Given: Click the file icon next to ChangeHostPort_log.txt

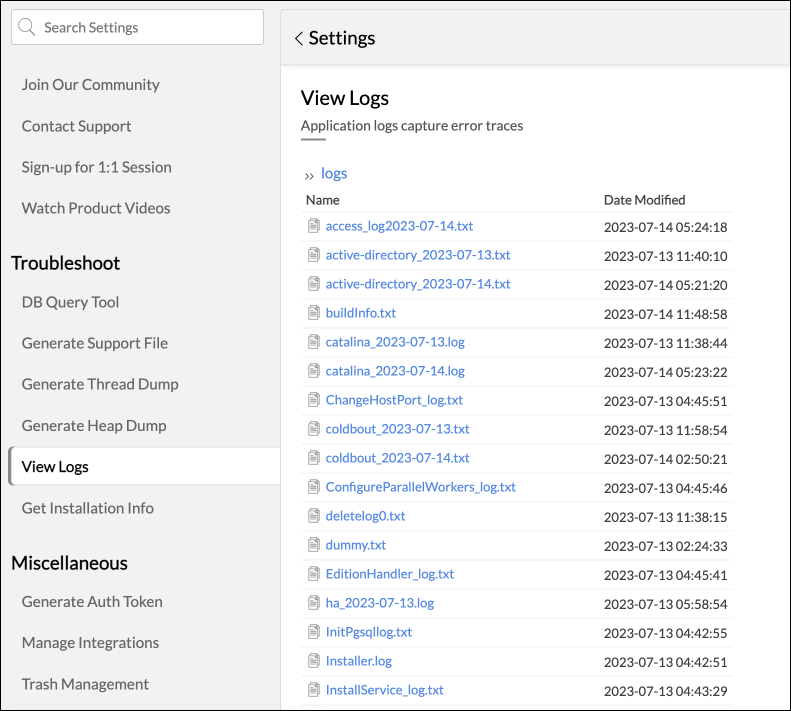Looking at the screenshot, I should [314, 401].
